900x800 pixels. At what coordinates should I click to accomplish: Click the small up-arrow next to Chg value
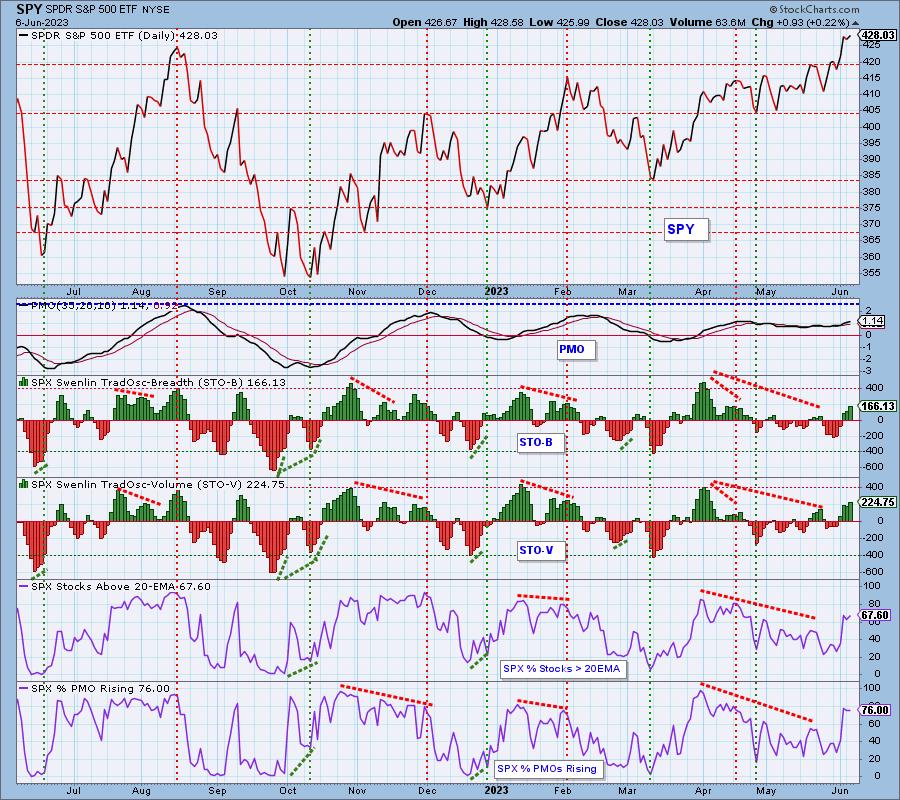point(856,23)
